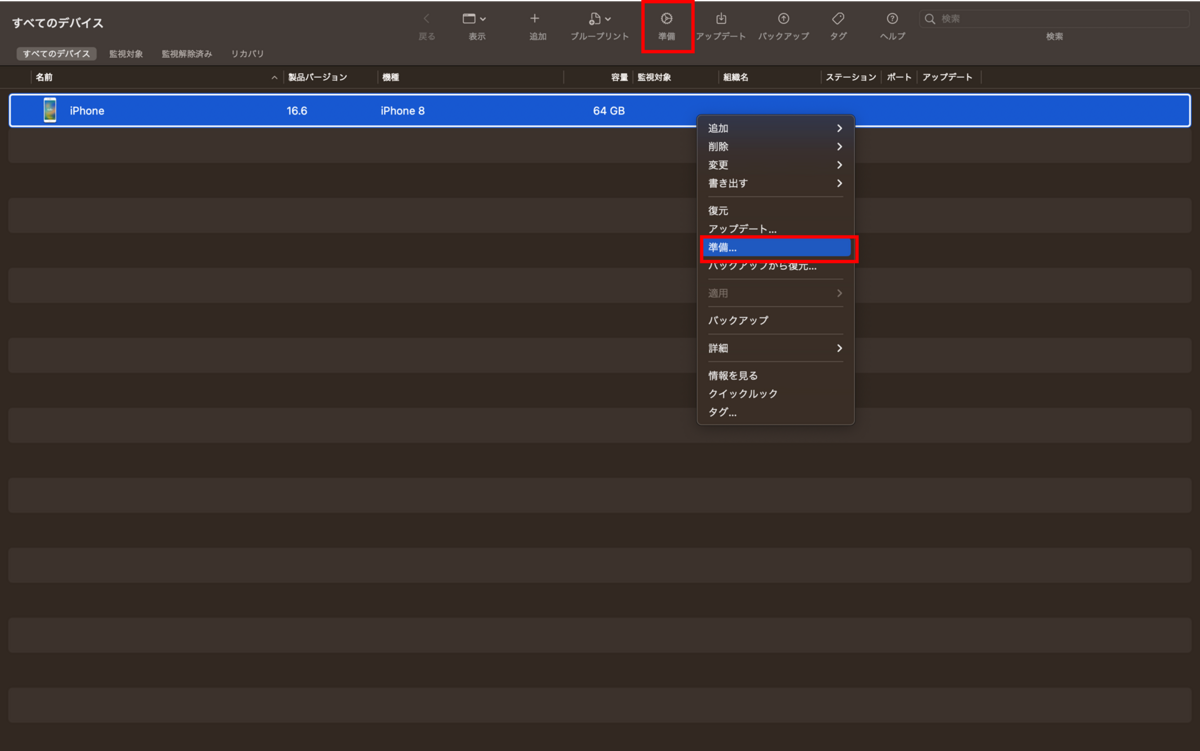Choose 準備... from the context menu
The width and height of the screenshot is (1200, 751).
pos(776,247)
